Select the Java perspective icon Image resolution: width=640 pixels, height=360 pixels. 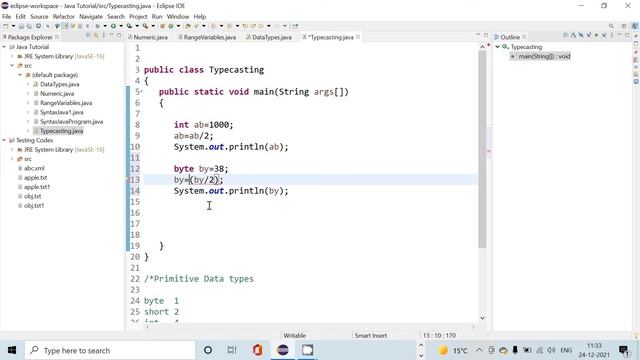pyautogui.click(x=634, y=26)
